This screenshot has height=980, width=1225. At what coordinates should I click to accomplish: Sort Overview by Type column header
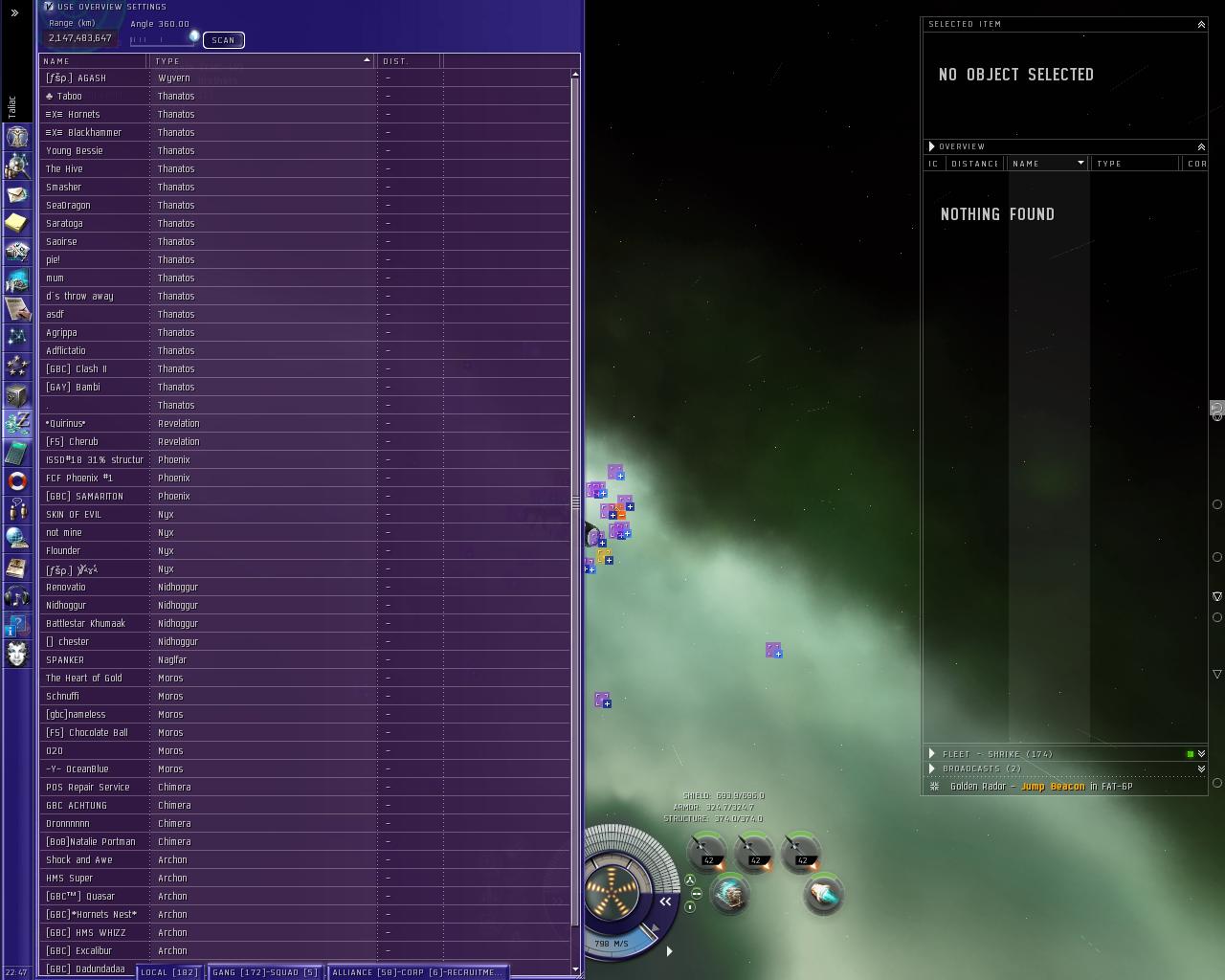pos(1137,164)
